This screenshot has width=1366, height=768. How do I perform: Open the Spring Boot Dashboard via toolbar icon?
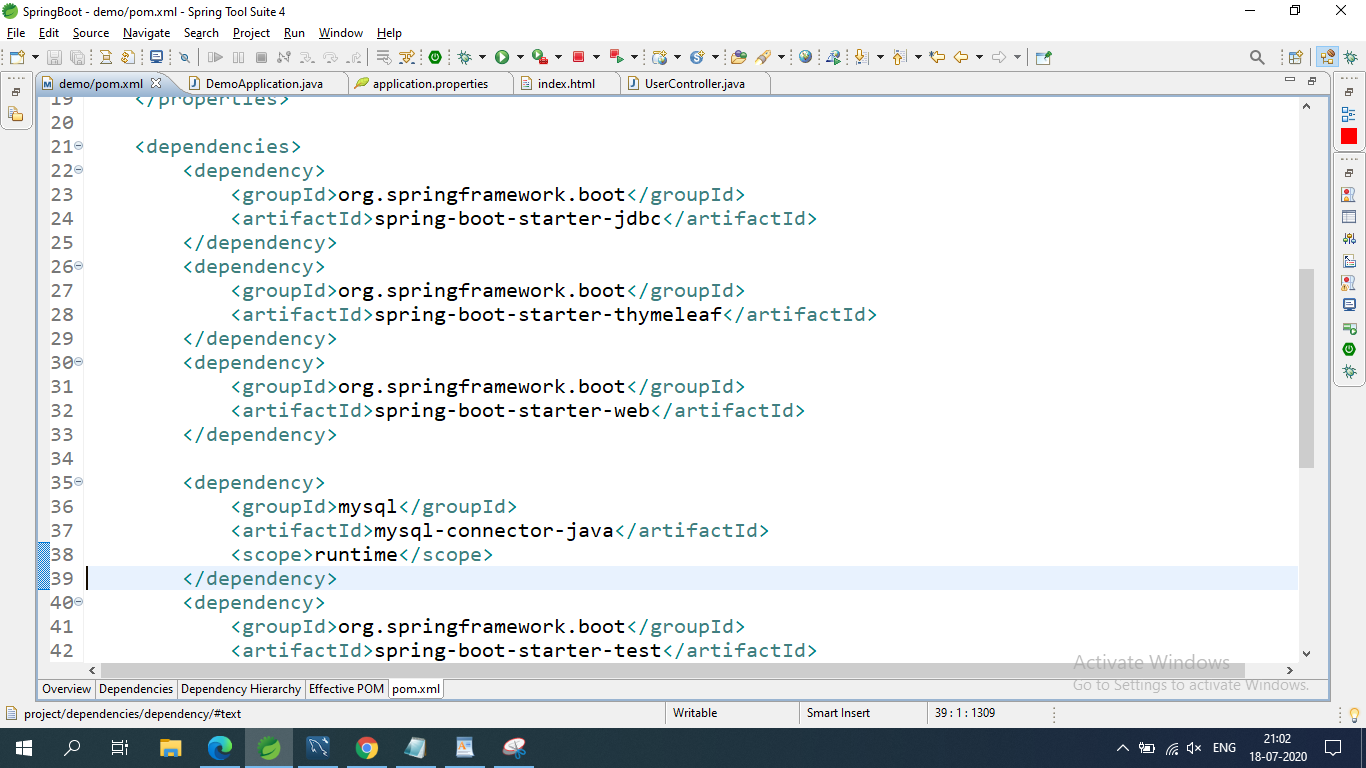point(434,57)
